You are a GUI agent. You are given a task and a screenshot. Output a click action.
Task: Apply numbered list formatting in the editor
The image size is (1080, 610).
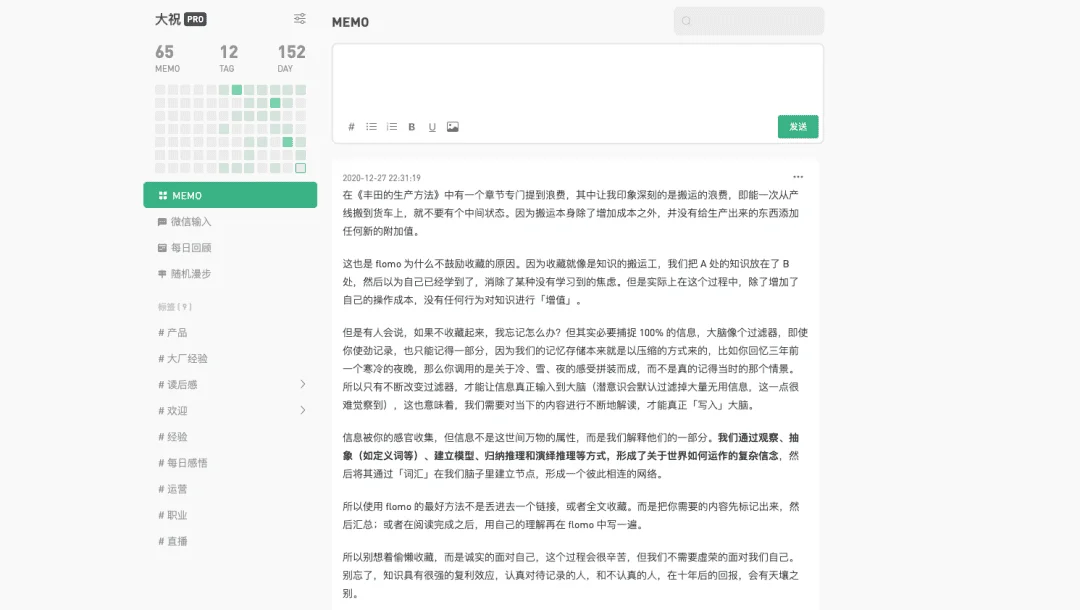click(392, 127)
